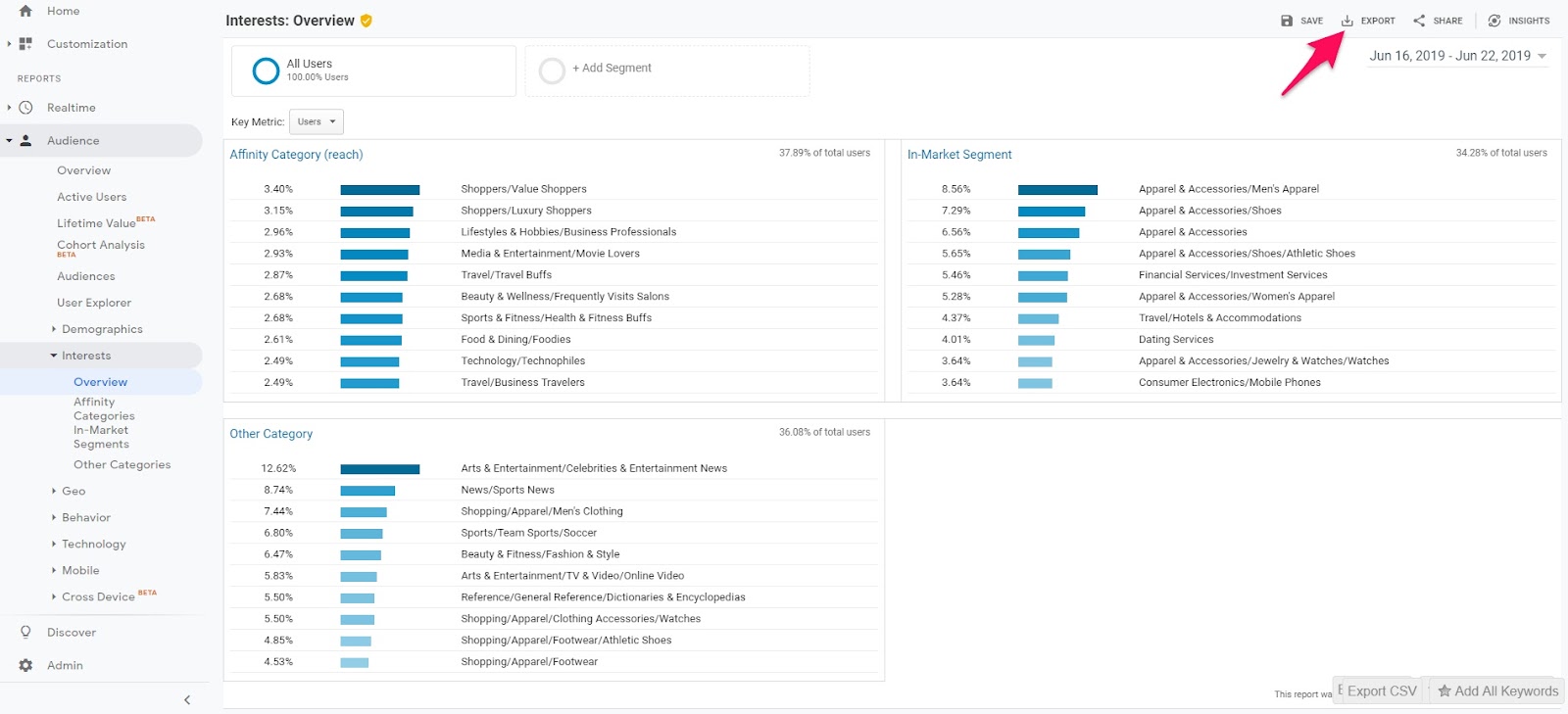Open Active Users report in sidebar

pyautogui.click(x=91, y=197)
